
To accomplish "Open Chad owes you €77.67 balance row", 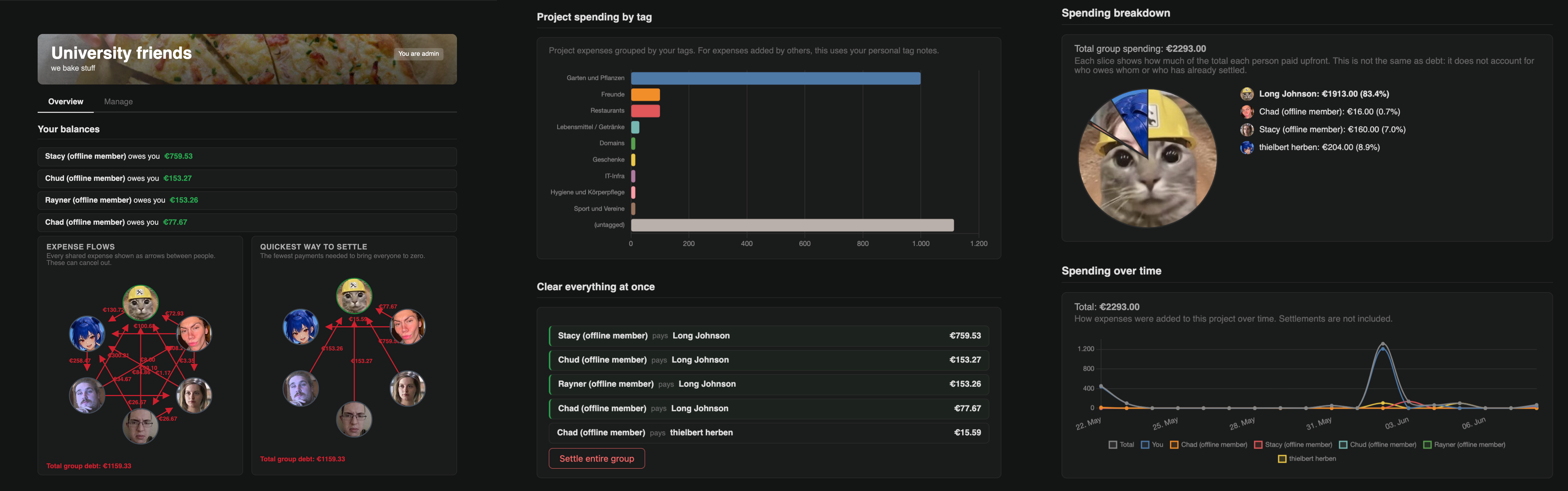I will click(x=247, y=222).
